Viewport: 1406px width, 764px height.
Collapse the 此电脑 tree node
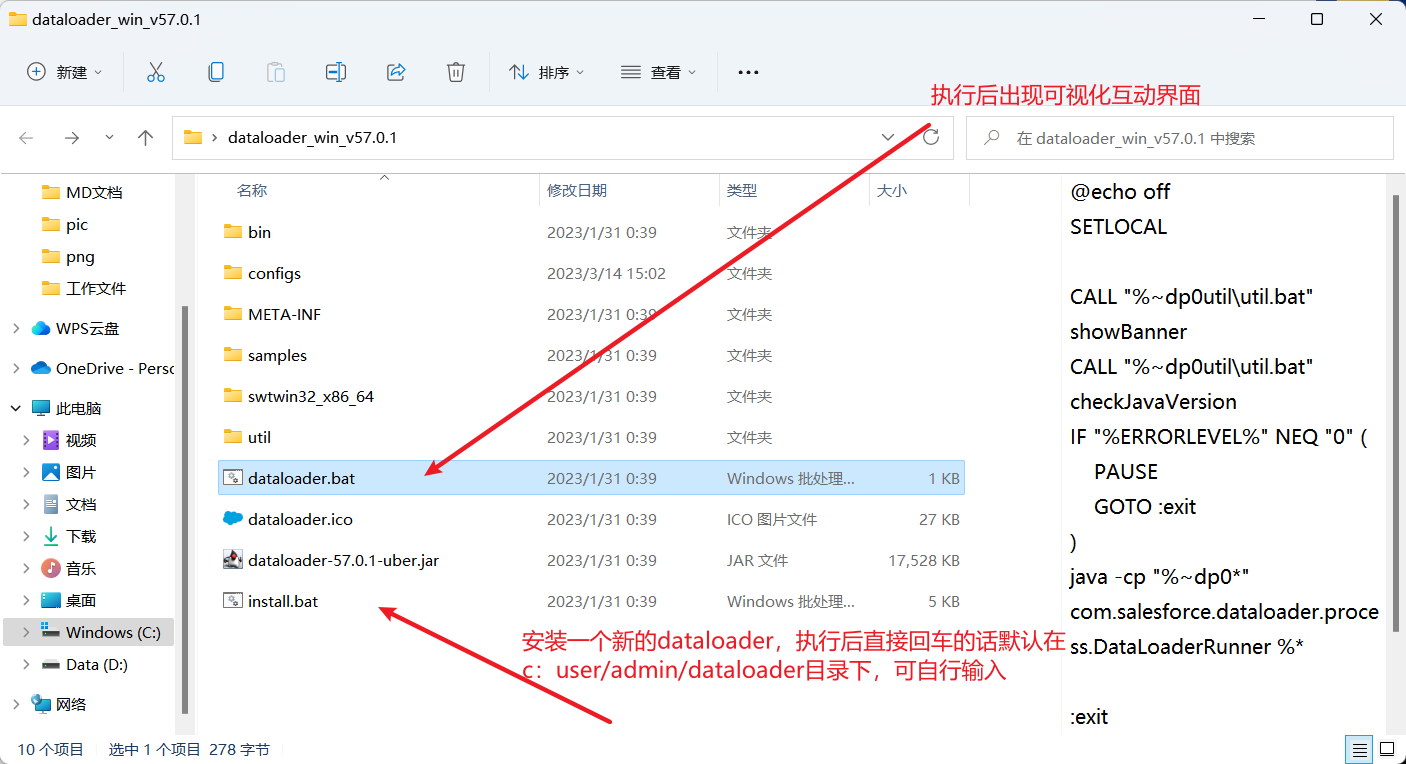(14, 407)
